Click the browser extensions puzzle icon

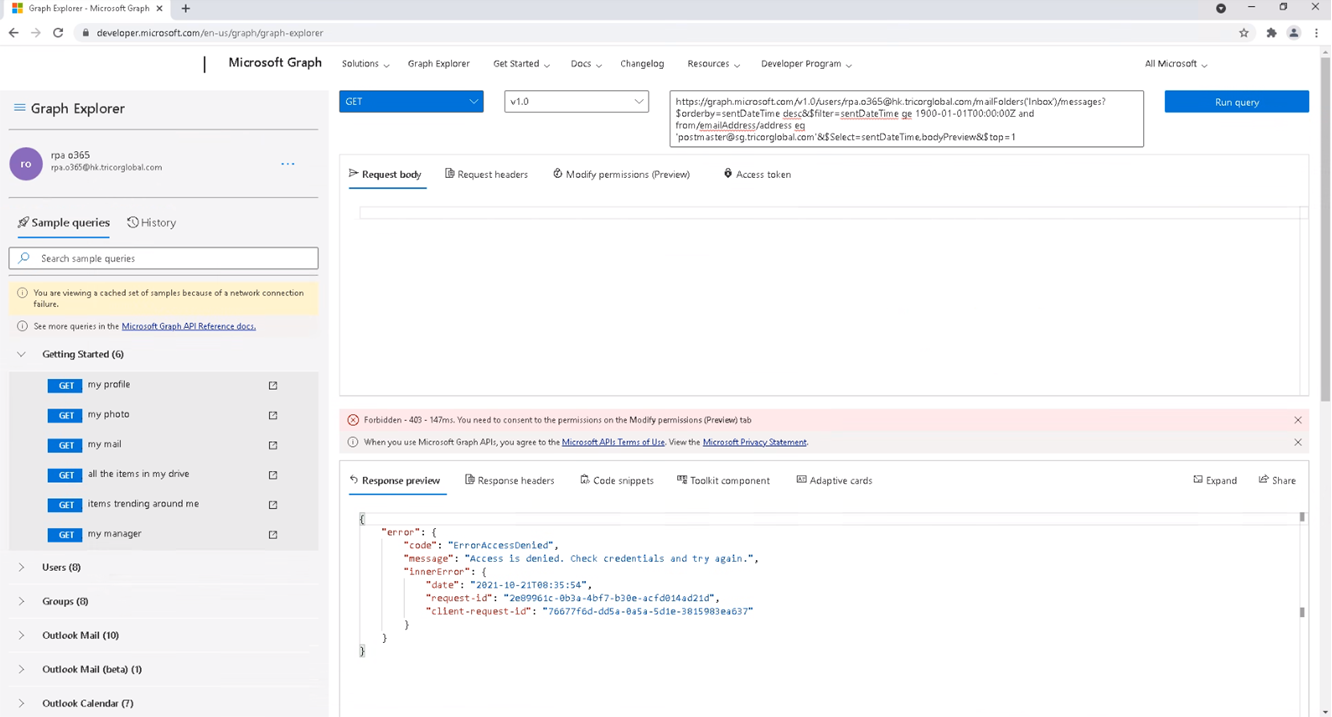(1269, 32)
